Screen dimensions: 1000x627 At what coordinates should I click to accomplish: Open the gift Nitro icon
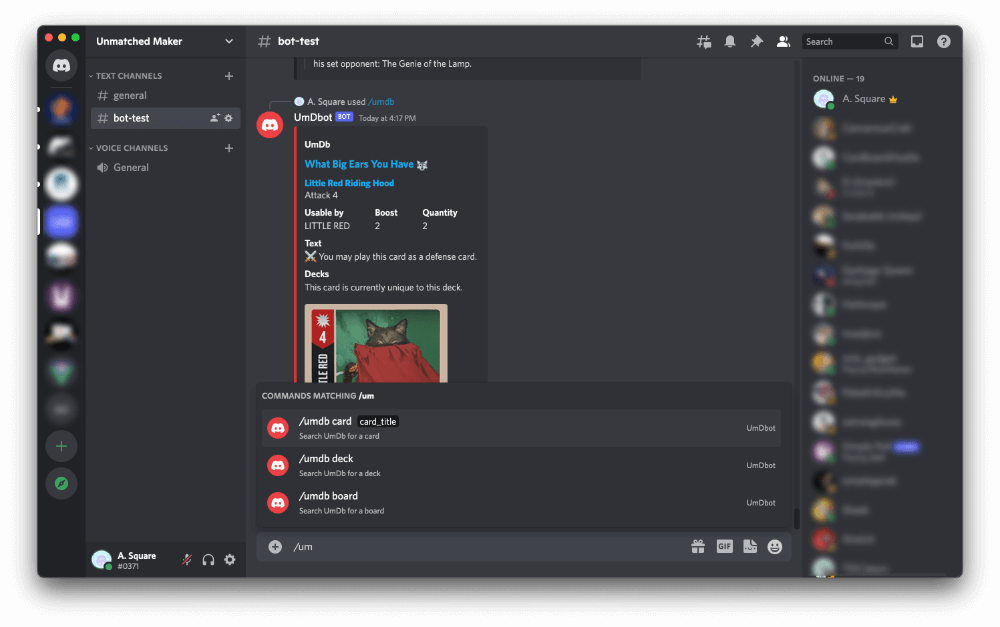(698, 547)
